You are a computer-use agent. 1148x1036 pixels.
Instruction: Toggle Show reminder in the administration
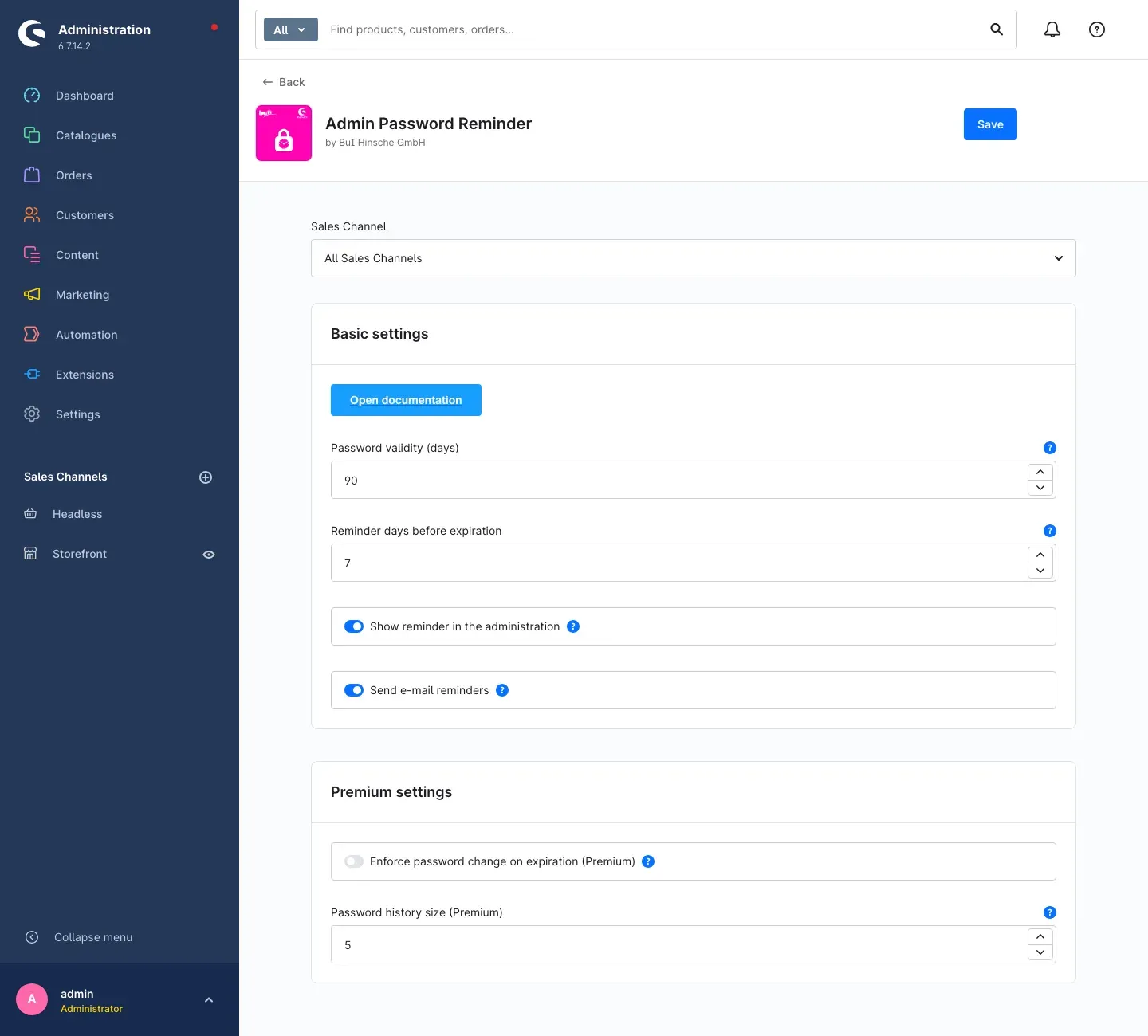click(354, 626)
